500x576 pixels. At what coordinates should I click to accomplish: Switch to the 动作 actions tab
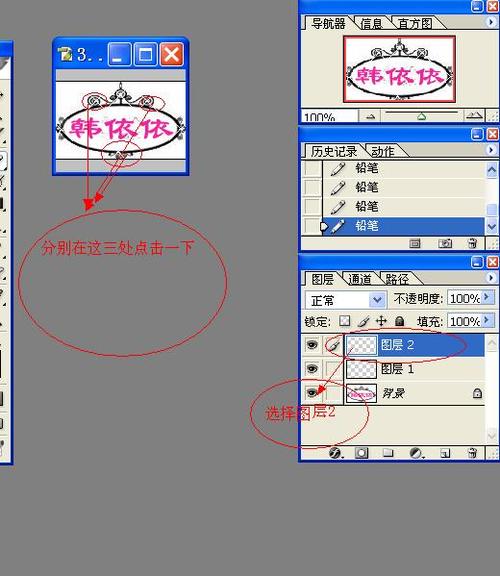[383, 151]
